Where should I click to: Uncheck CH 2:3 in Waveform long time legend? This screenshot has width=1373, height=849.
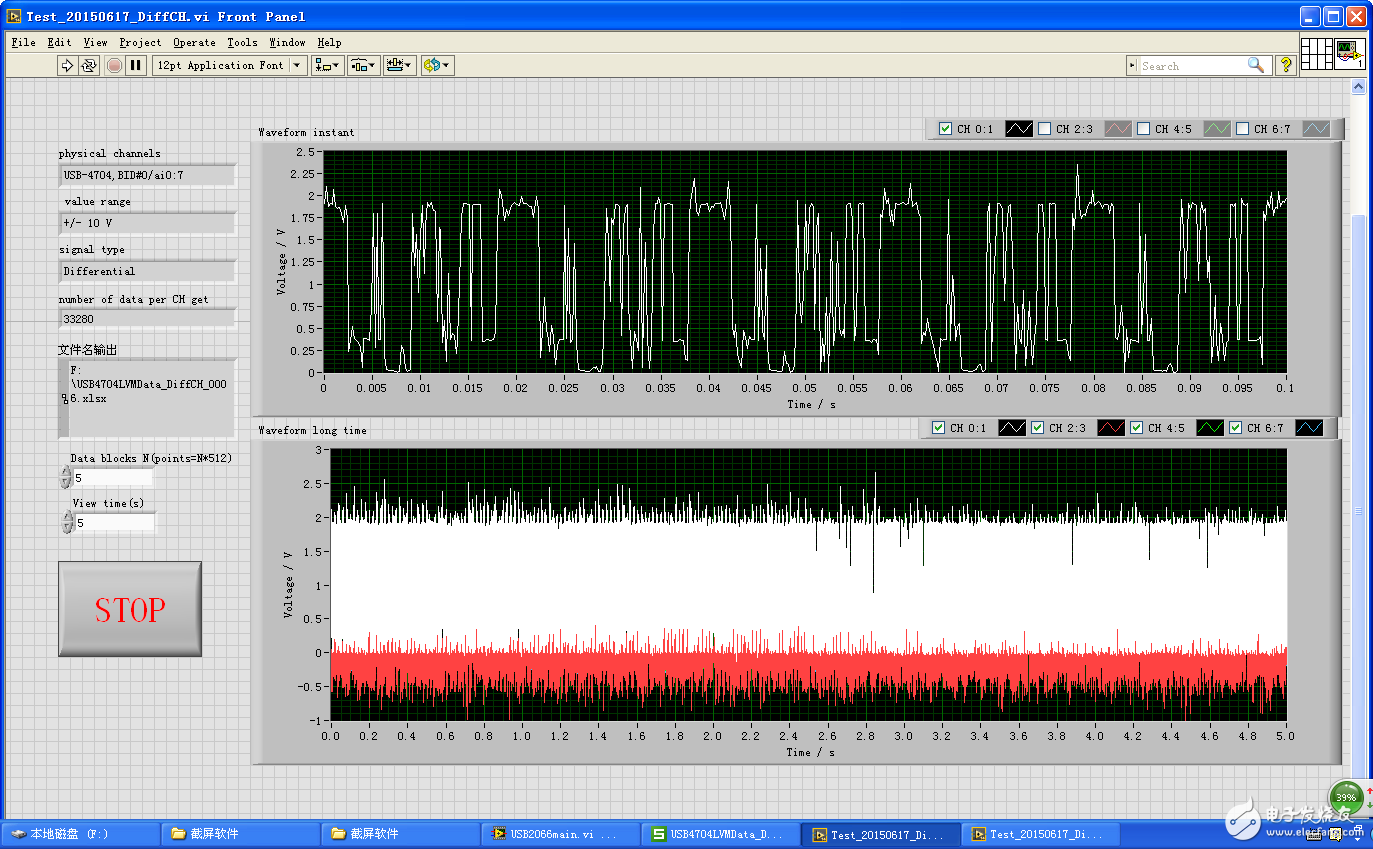[x=1037, y=428]
